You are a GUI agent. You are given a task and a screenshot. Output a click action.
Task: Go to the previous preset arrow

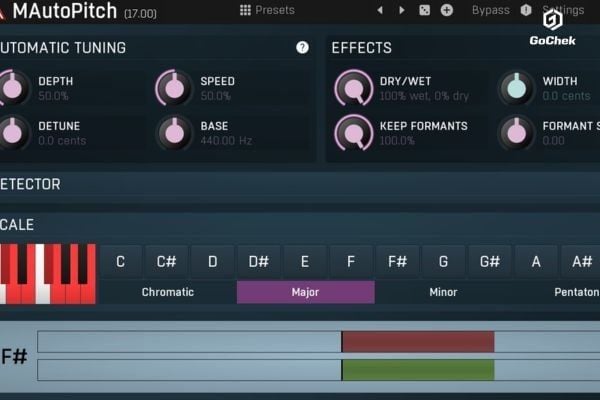click(379, 10)
